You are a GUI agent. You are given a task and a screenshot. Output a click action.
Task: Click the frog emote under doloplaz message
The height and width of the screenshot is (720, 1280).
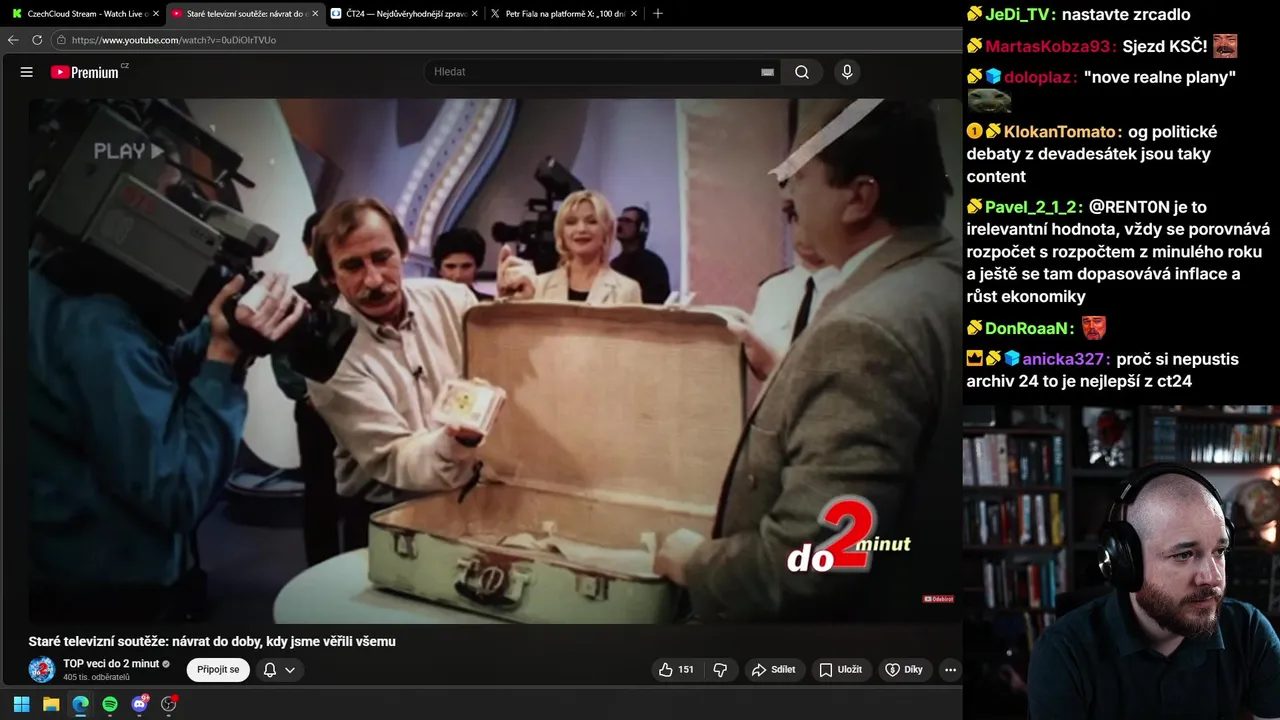(989, 100)
